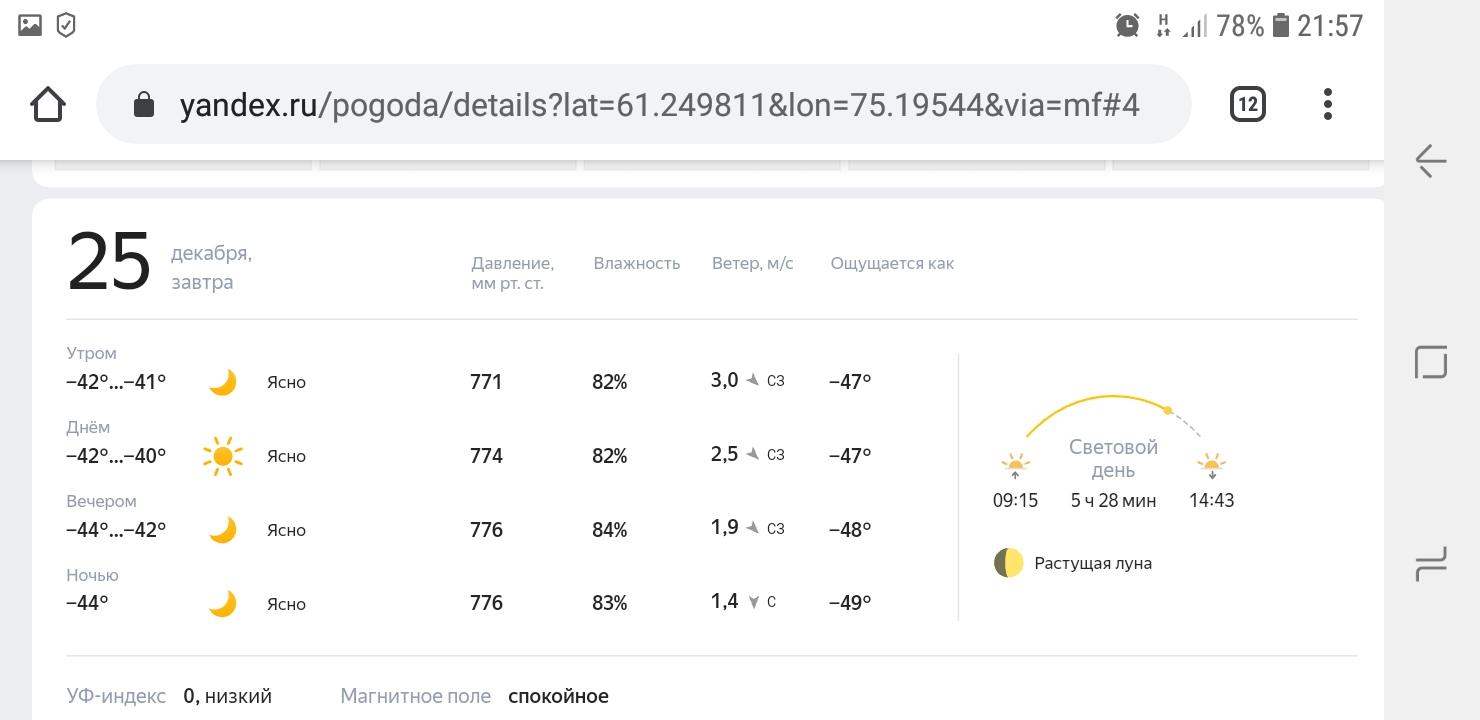Tap the Ночью temperature −44°
Image resolution: width=1480 pixels, height=720 pixels.
click(x=87, y=604)
